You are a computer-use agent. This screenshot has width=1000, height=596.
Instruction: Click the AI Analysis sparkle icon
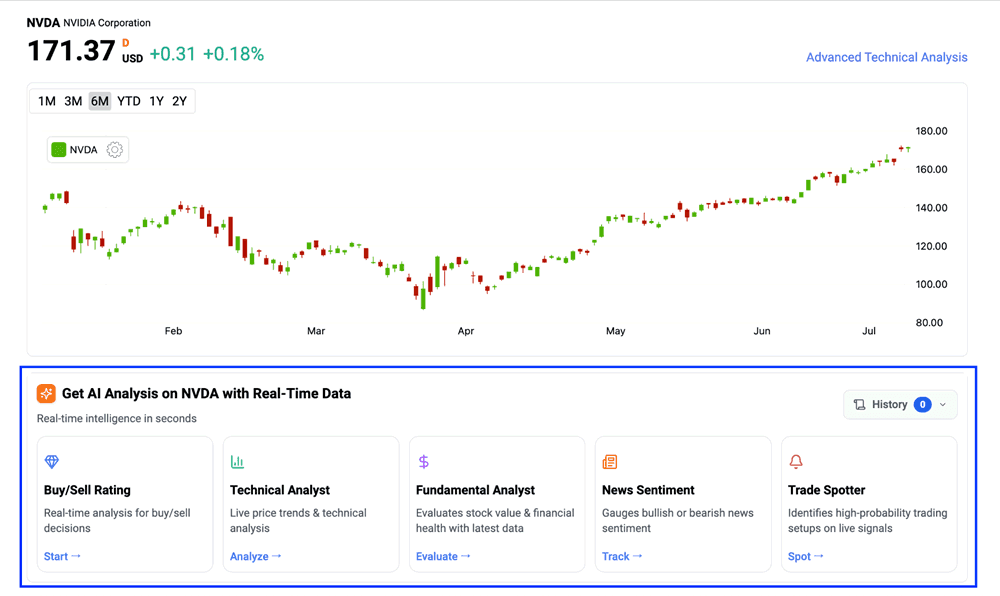click(x=46, y=394)
